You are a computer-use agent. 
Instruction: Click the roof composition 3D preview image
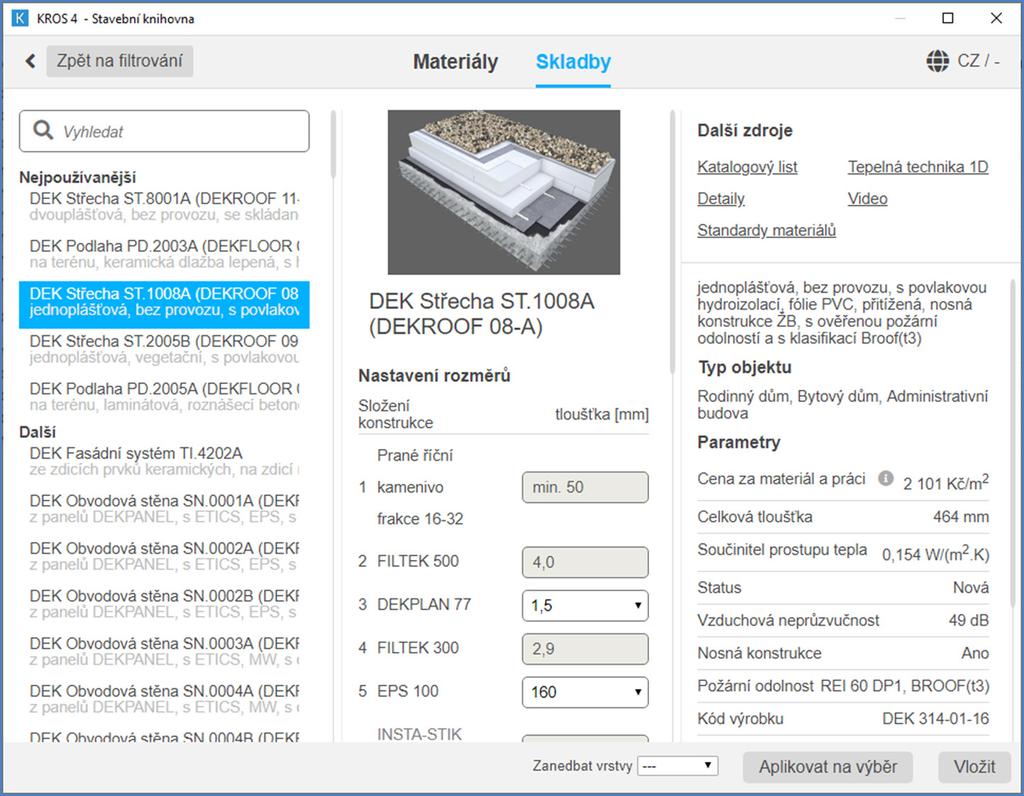(x=504, y=192)
